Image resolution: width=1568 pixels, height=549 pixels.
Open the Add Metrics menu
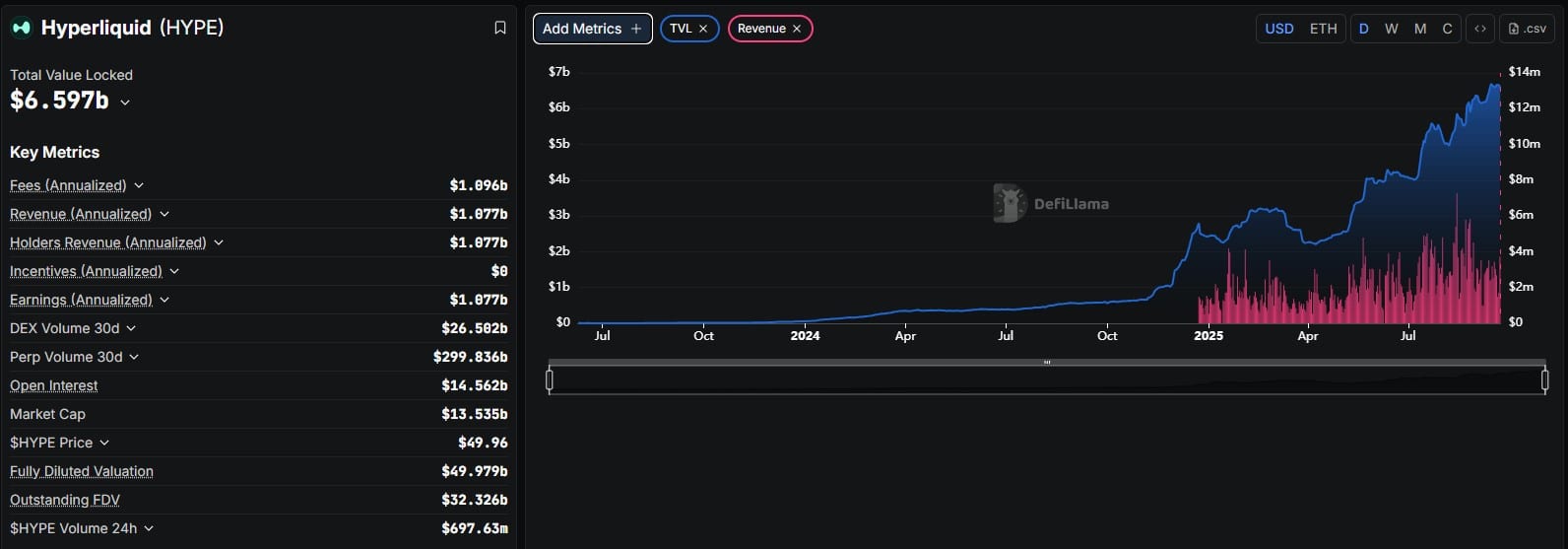point(593,29)
